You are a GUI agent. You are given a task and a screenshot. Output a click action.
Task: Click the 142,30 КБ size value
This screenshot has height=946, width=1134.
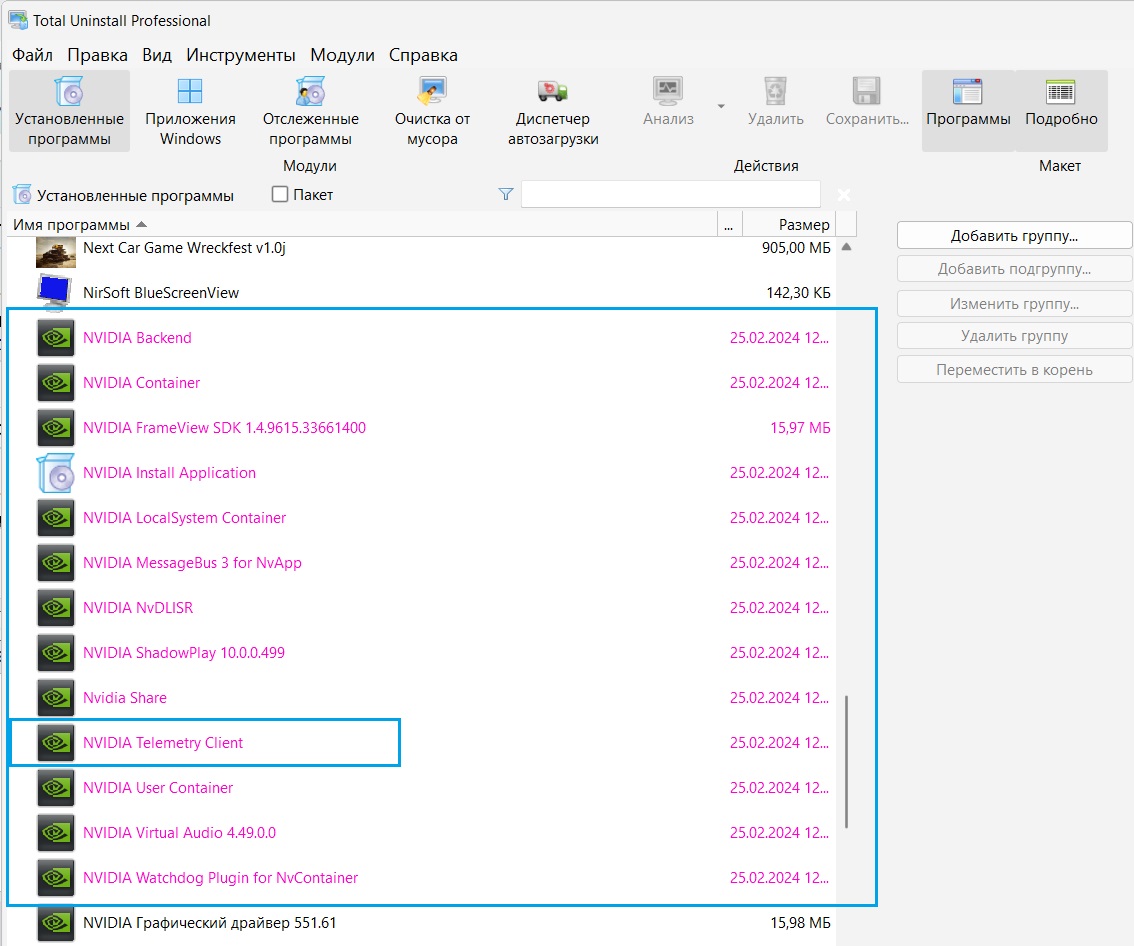[x=798, y=292]
